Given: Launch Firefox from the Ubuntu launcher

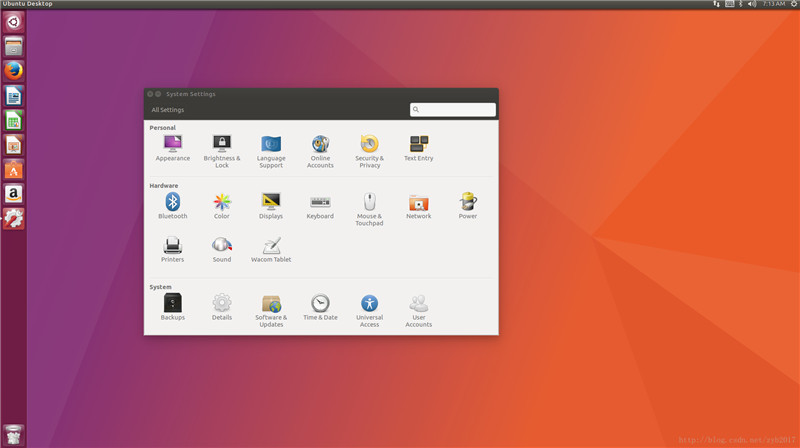Looking at the screenshot, I should [13, 71].
